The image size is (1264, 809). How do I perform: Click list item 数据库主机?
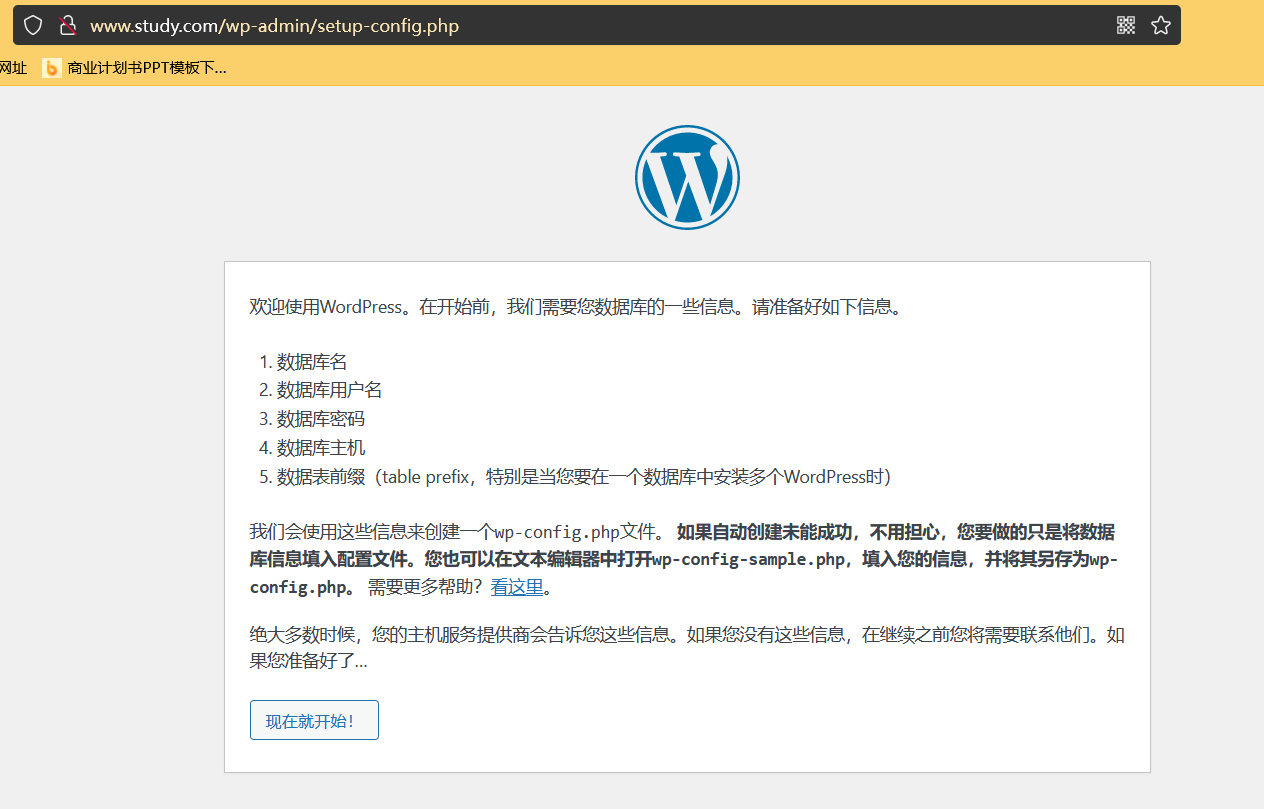pos(321,448)
